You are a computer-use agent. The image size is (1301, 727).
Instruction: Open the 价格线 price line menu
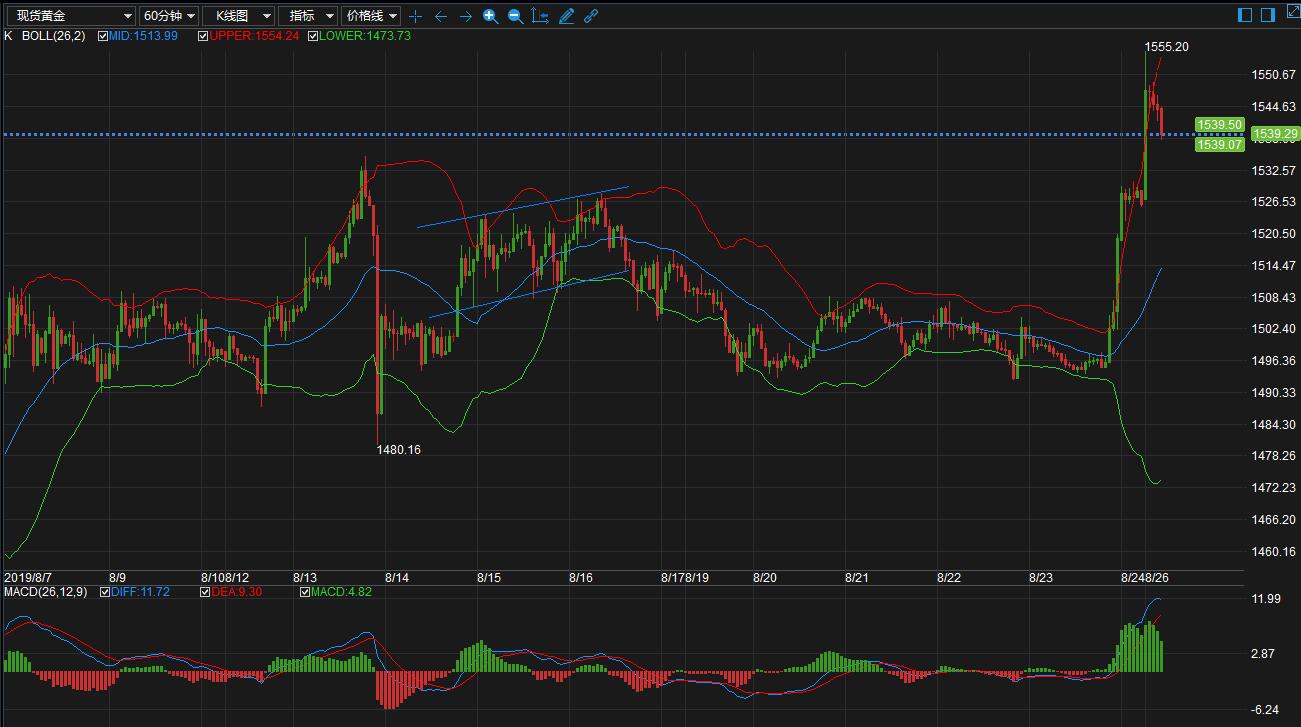pyautogui.click(x=371, y=16)
